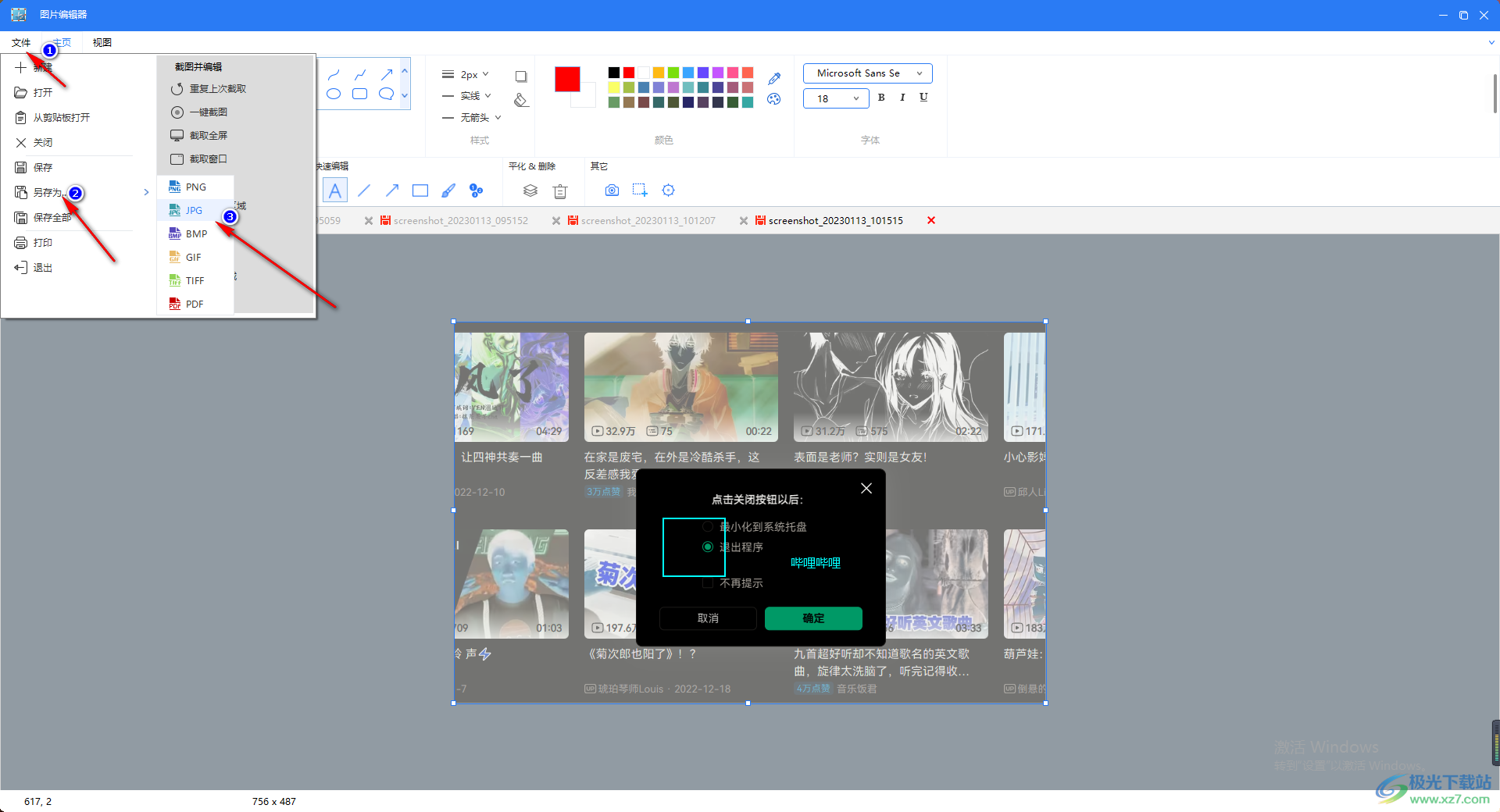Screen dimensions: 1500x812
Task: Select the paintbrush highlighter tool
Action: coord(448,191)
